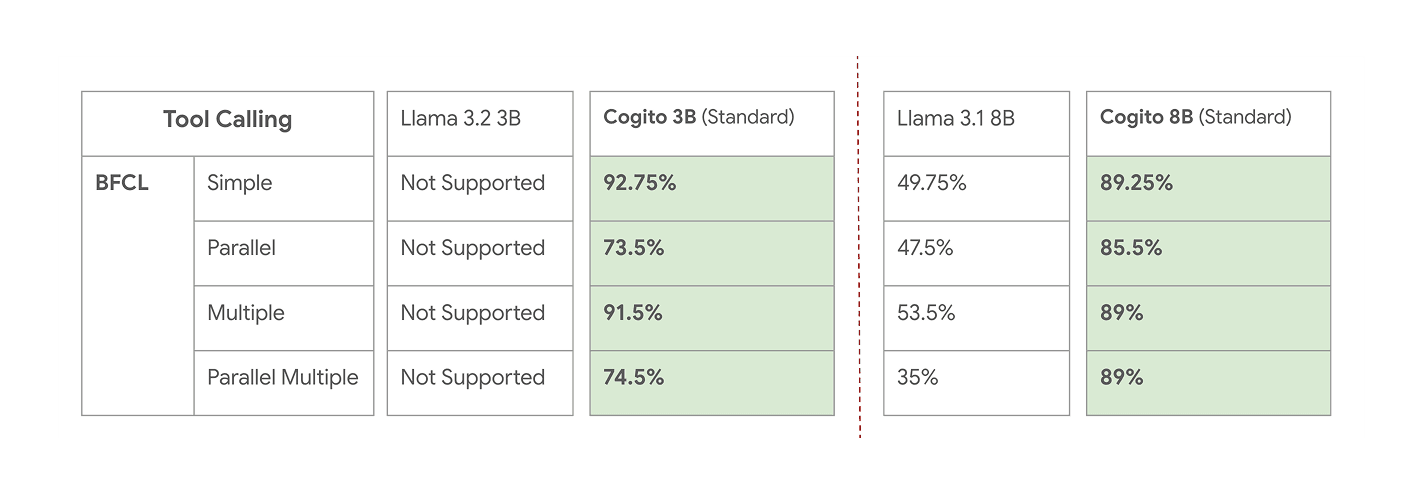Select the Llama 3.1 8B column header
This screenshot has height=493, width=1422.
(956, 119)
